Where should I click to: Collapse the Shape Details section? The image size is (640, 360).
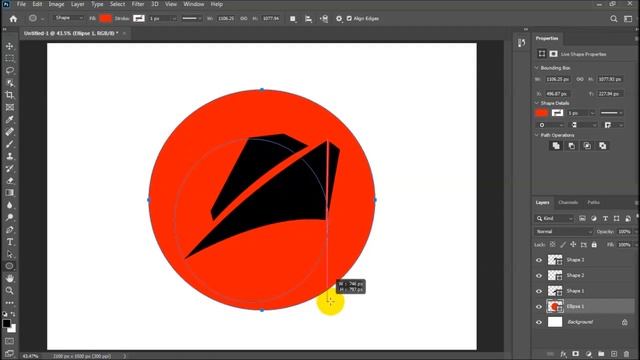[x=537, y=103]
